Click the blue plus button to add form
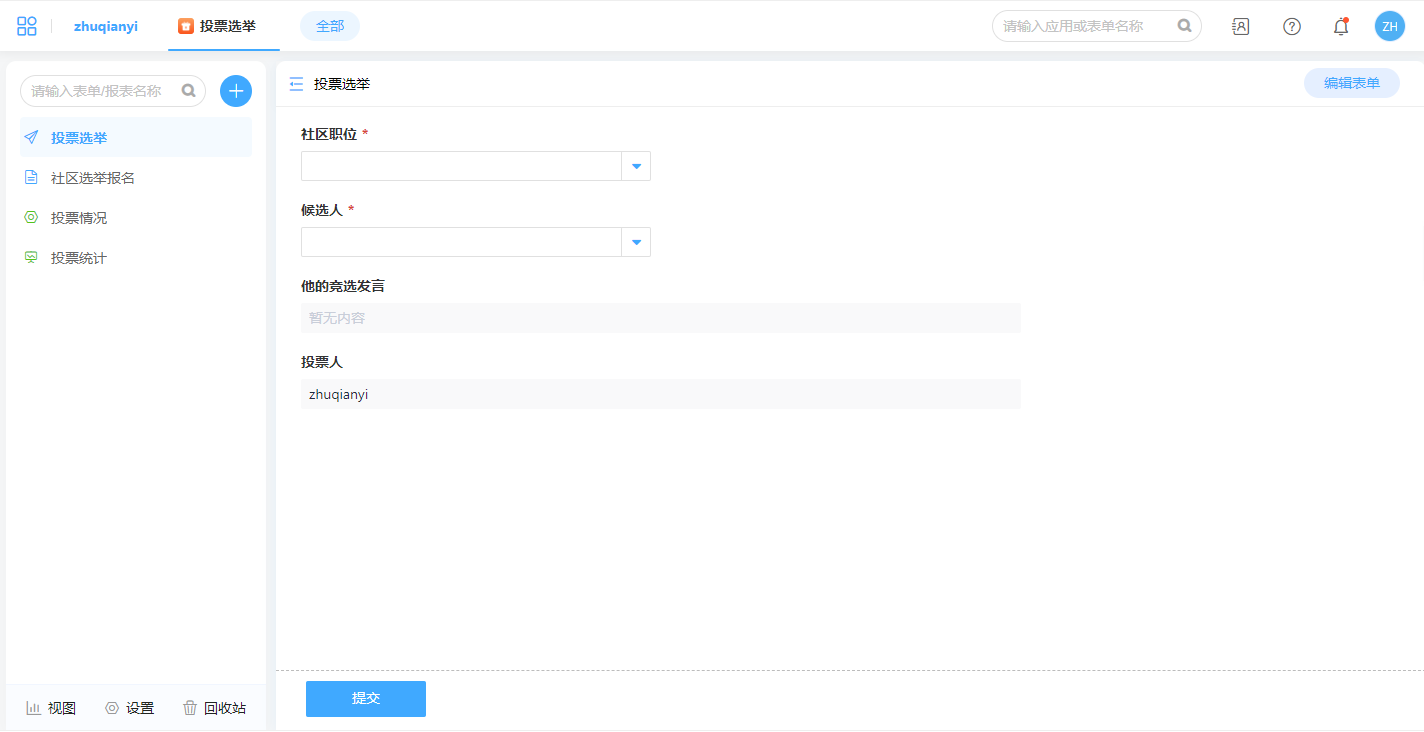Image resolution: width=1424 pixels, height=732 pixels. point(236,91)
